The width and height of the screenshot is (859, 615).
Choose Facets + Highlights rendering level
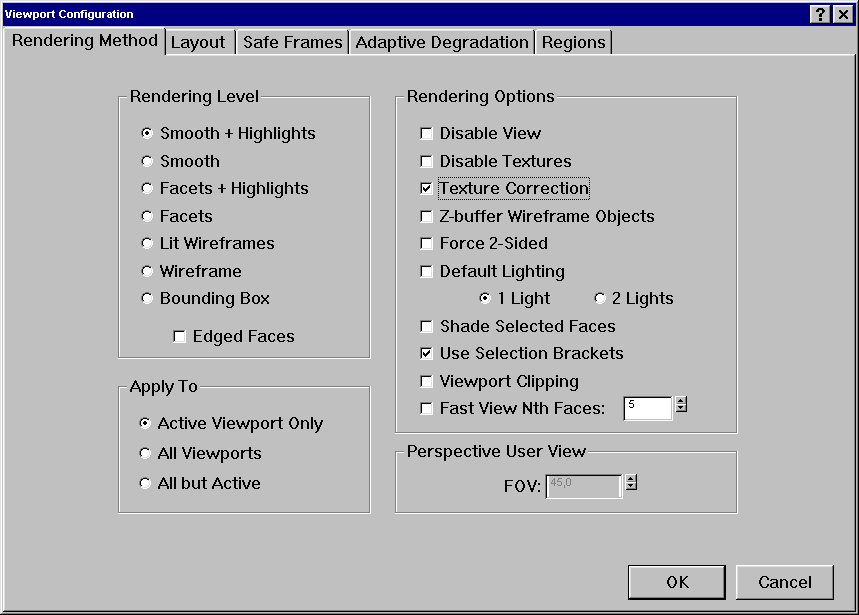[x=148, y=188]
